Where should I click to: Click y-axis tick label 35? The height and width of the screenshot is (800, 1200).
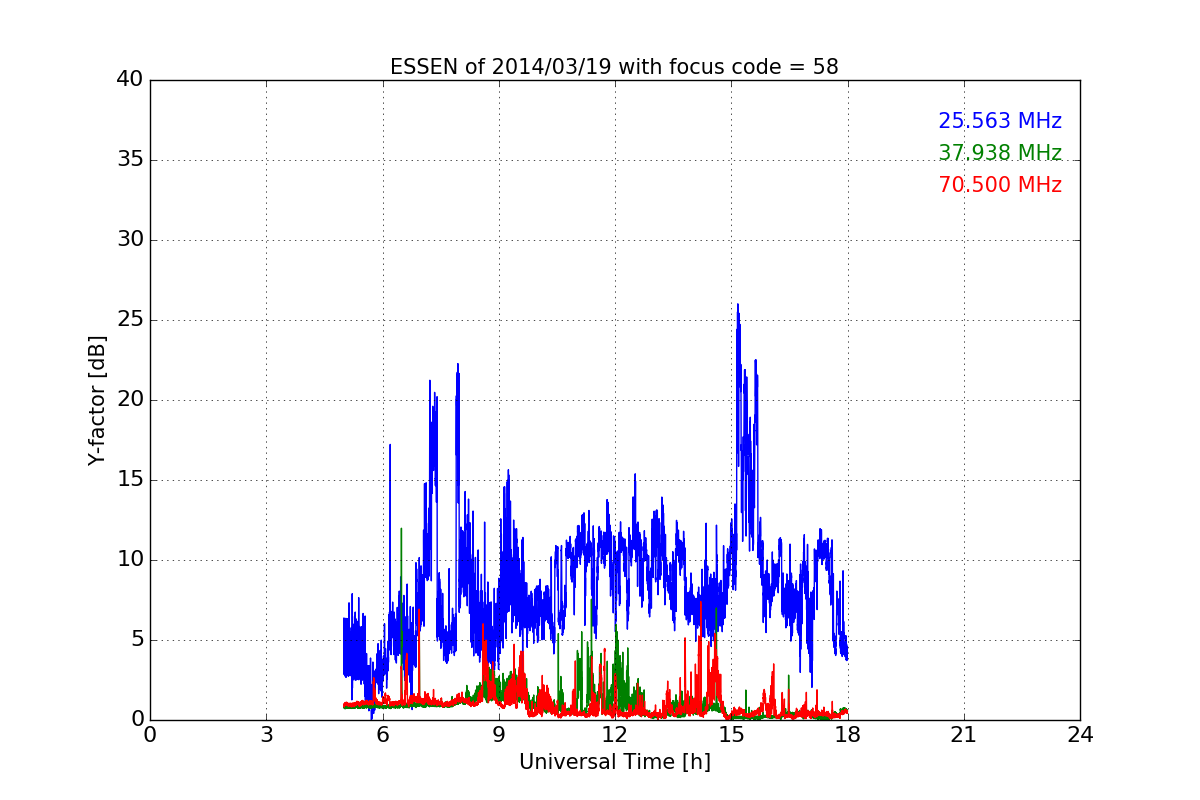click(130, 160)
